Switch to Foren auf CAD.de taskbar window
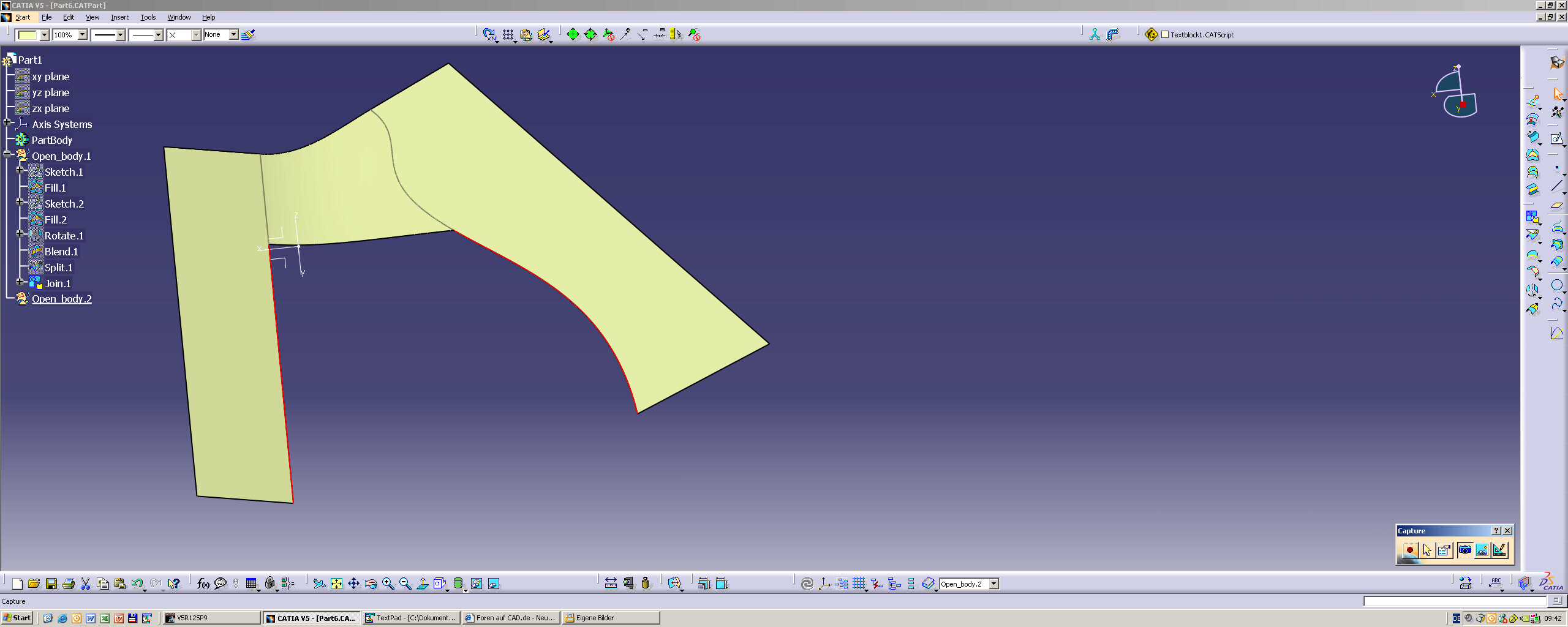Screen dimensions: 1568x627 (x=511, y=618)
